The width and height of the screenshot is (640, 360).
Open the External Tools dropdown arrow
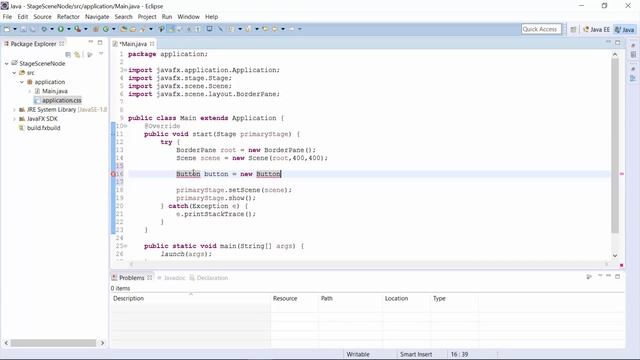[86, 29]
